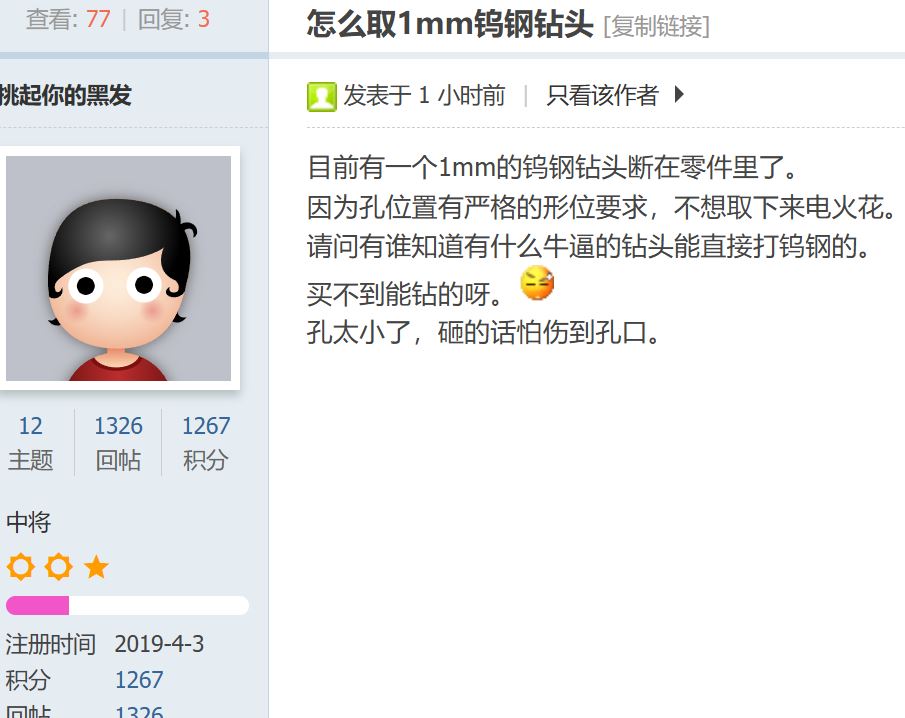Click the orange star rank icon
Screen dimensions: 905x718
click(x=96, y=567)
